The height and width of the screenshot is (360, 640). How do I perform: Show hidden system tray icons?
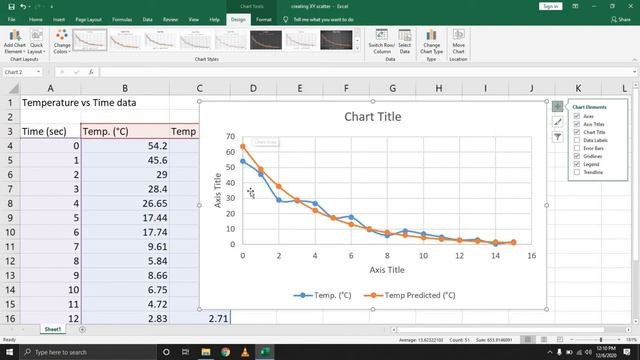click(549, 352)
